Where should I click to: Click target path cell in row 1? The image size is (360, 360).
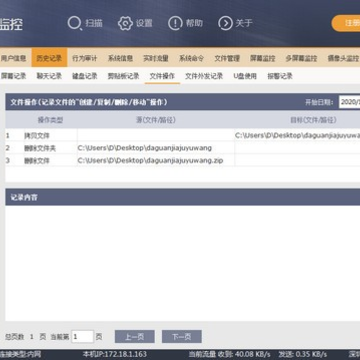(297, 135)
